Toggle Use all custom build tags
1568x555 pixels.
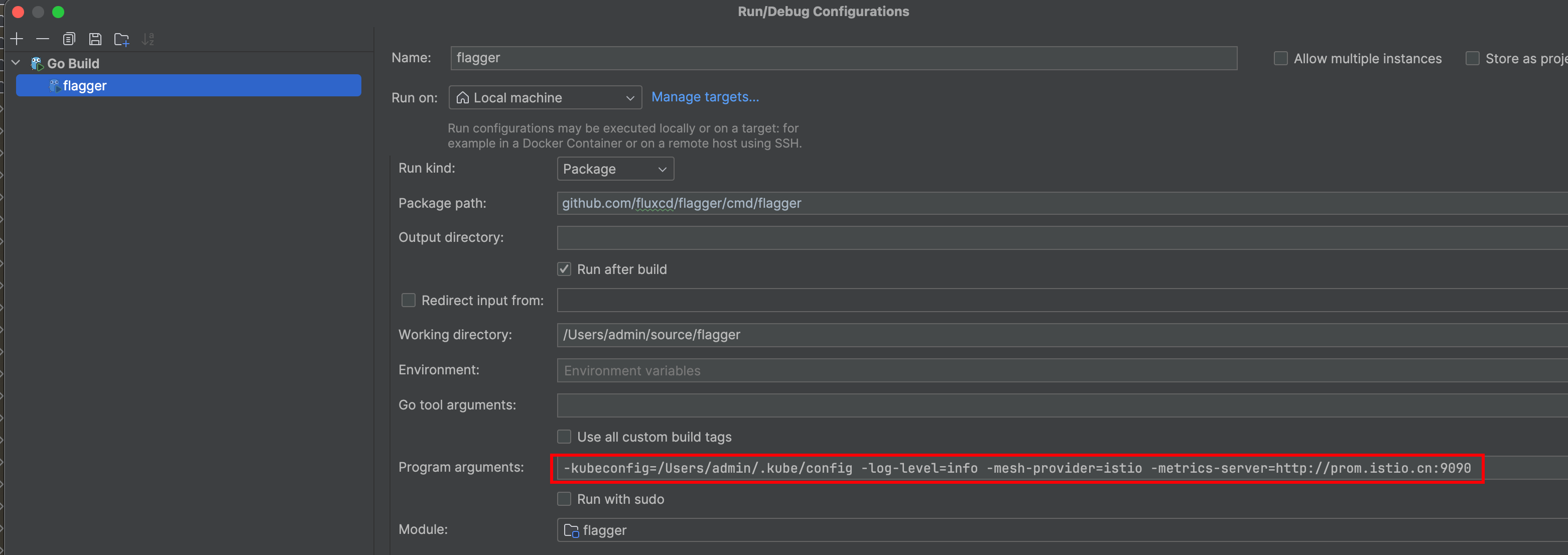tap(564, 437)
